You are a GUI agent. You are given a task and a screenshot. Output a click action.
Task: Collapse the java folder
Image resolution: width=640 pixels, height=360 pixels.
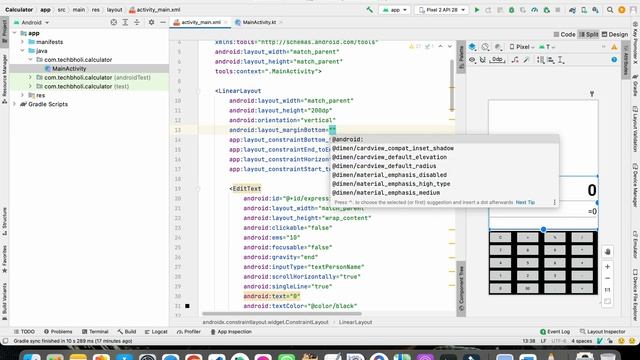click(x=22, y=51)
